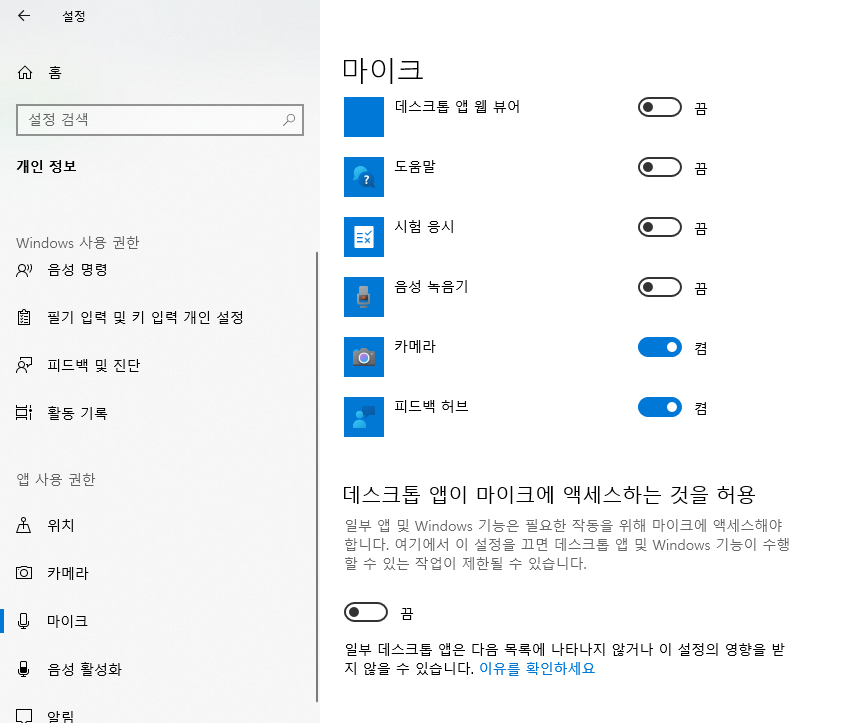
Task: Click the 알림 notification icon
Action: point(24,715)
